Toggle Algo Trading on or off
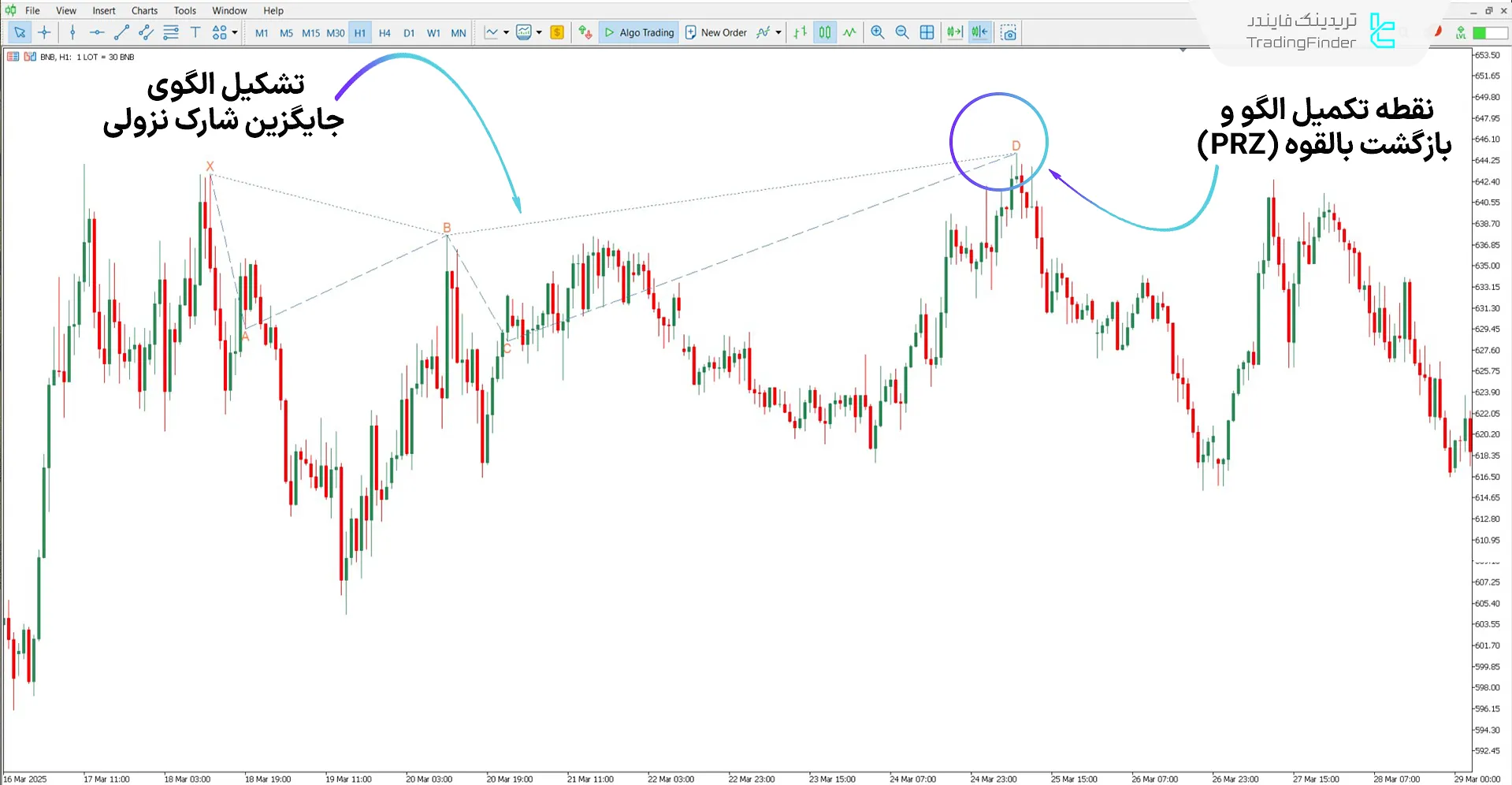Viewport: 1512px width, 785px height. [639, 32]
